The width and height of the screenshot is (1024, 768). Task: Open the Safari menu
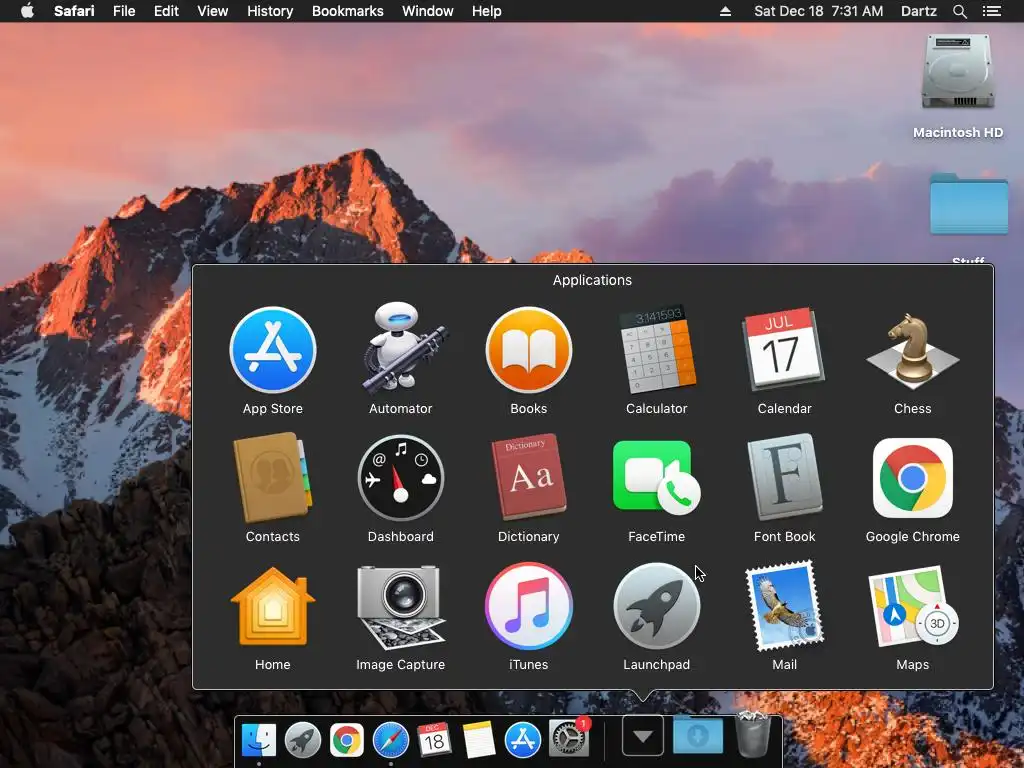coord(74,11)
